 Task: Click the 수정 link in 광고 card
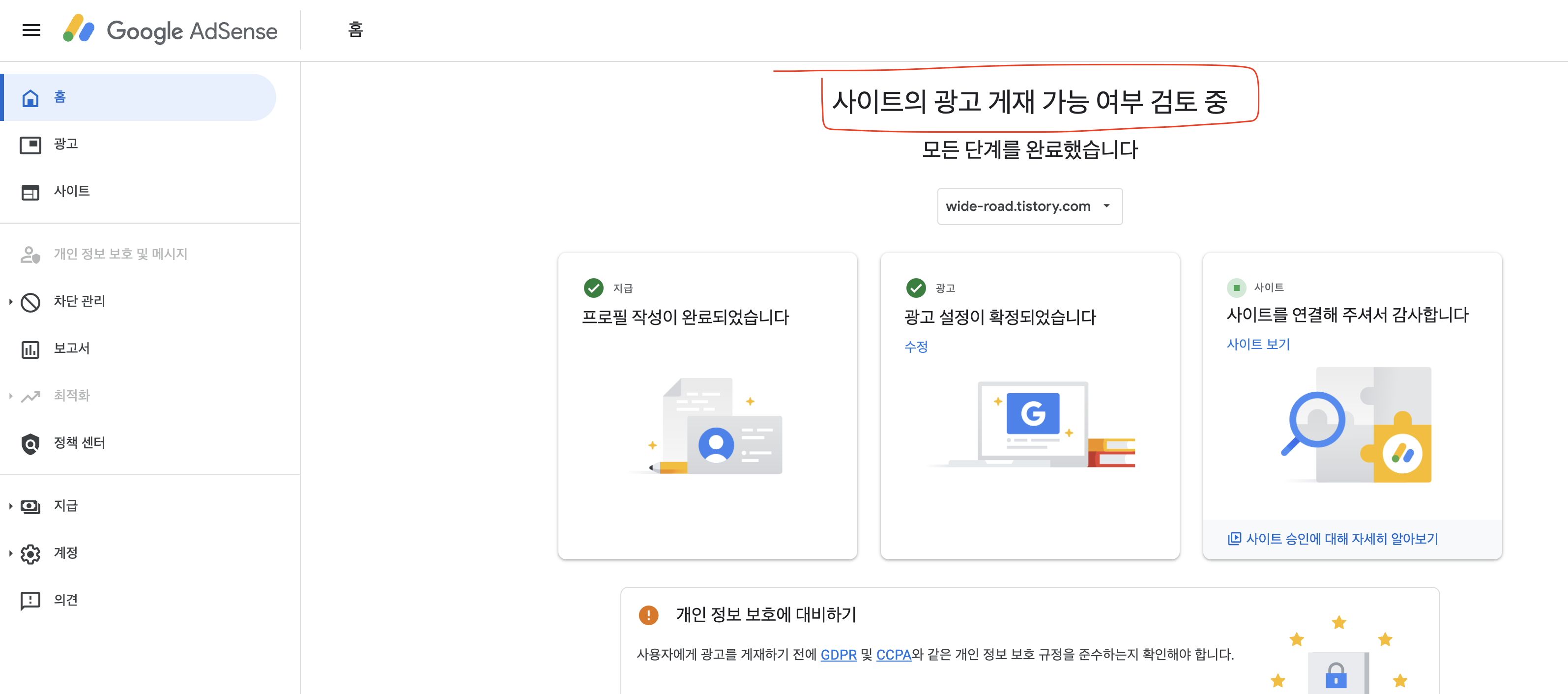point(916,347)
